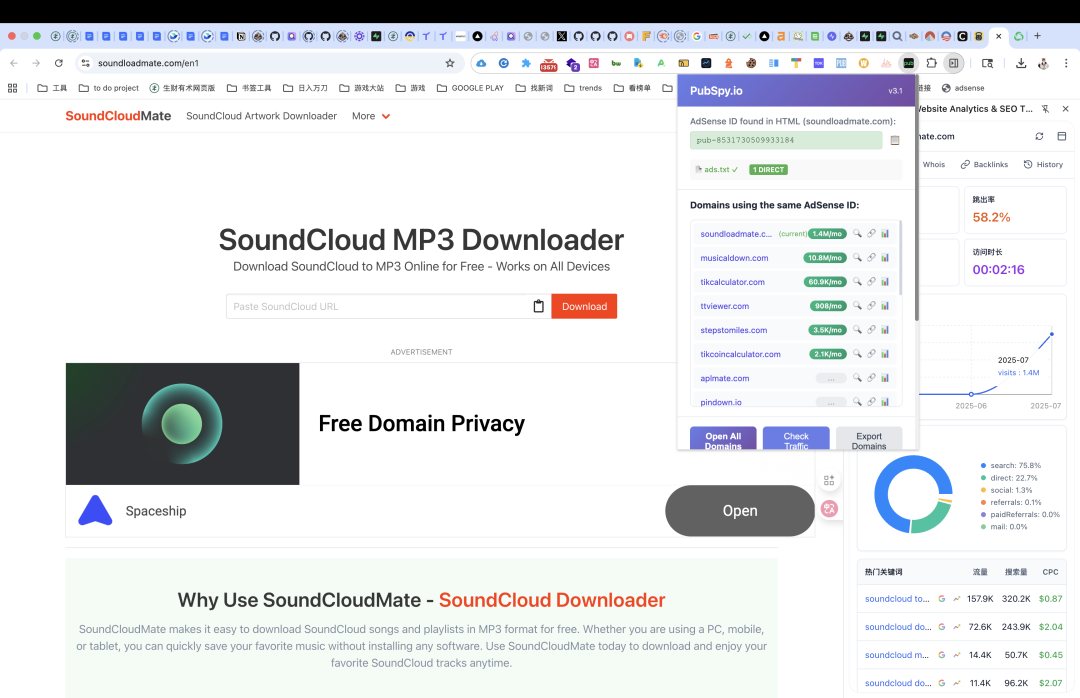This screenshot has width=1080, height=698.
Task: Copy the AdSense pub ID
Action: click(895, 140)
